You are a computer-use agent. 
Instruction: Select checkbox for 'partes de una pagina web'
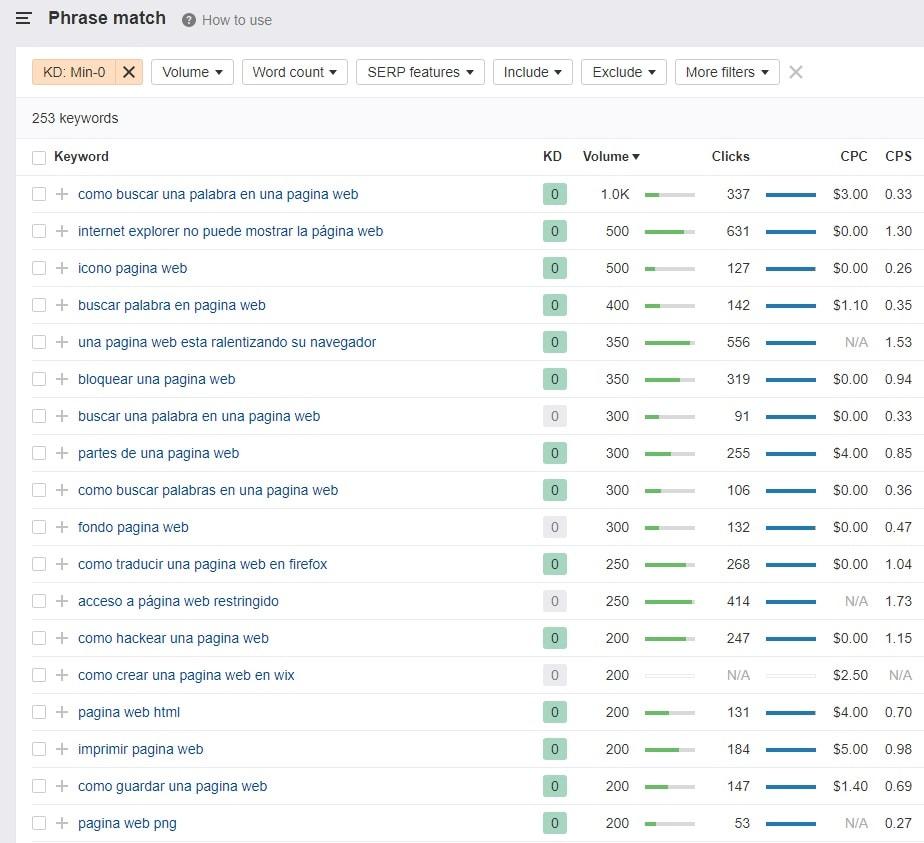pos(39,453)
